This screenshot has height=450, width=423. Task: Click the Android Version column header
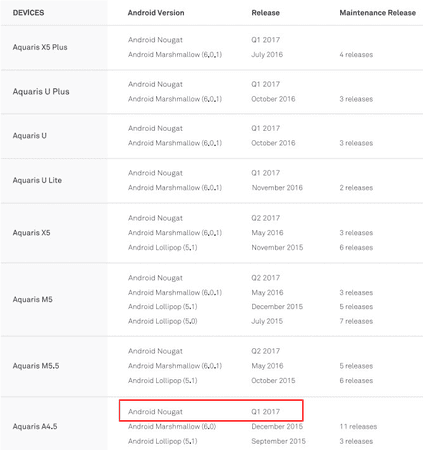click(x=156, y=13)
